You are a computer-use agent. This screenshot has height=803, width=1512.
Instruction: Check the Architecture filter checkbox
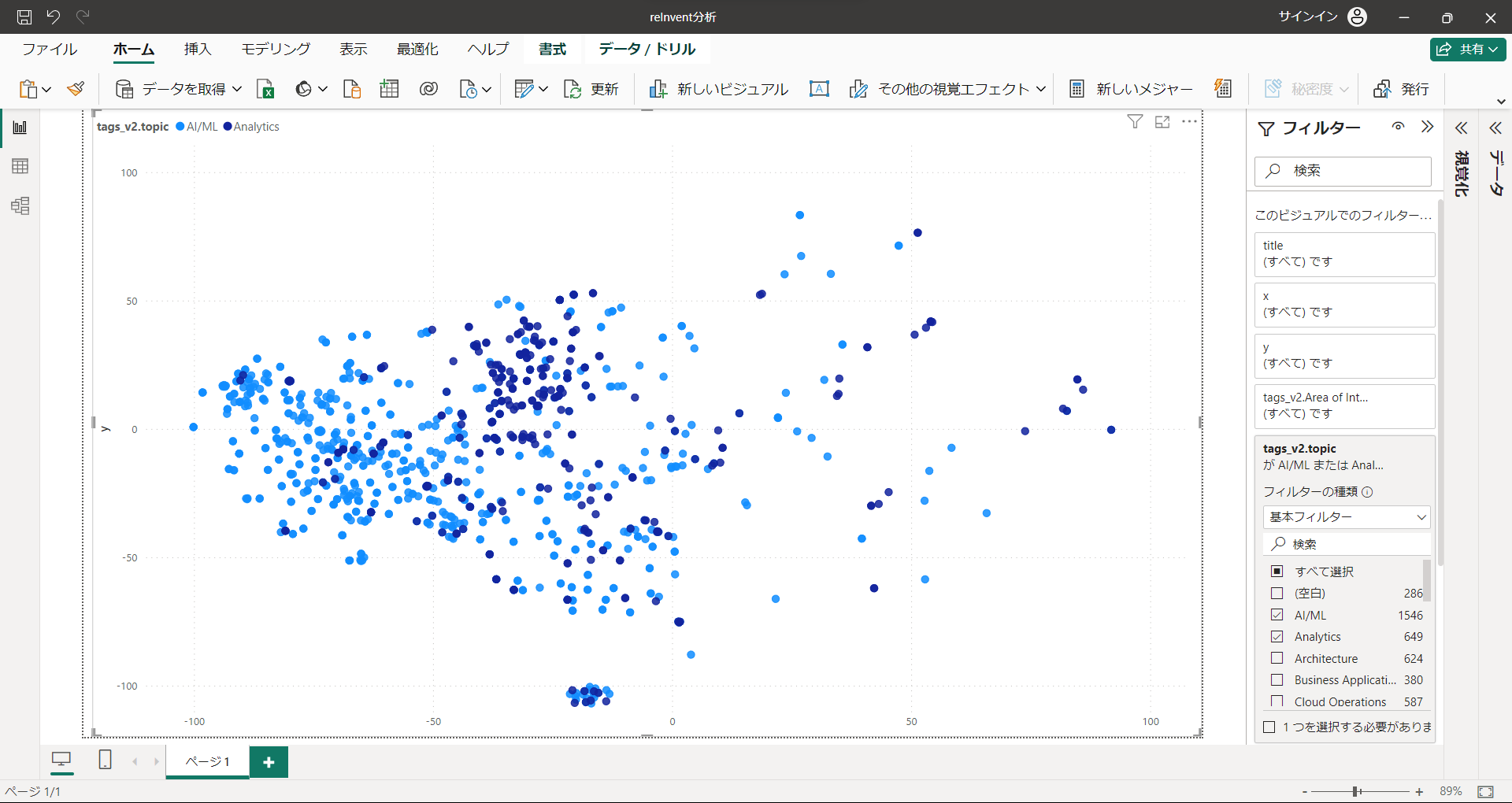coord(1277,658)
